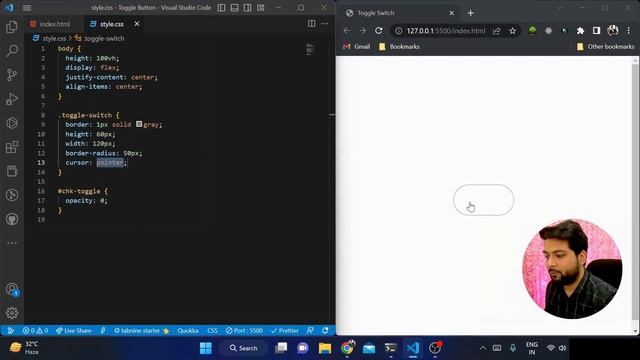The image size is (640, 360).
Task: Share this page icon in address bar
Action: [497, 31]
